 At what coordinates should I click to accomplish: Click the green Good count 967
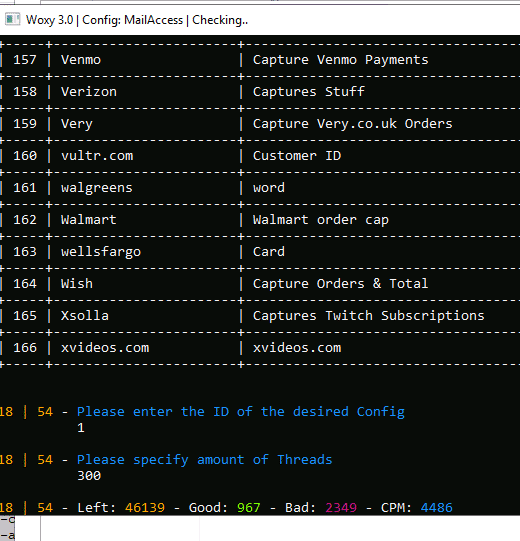coord(248,508)
